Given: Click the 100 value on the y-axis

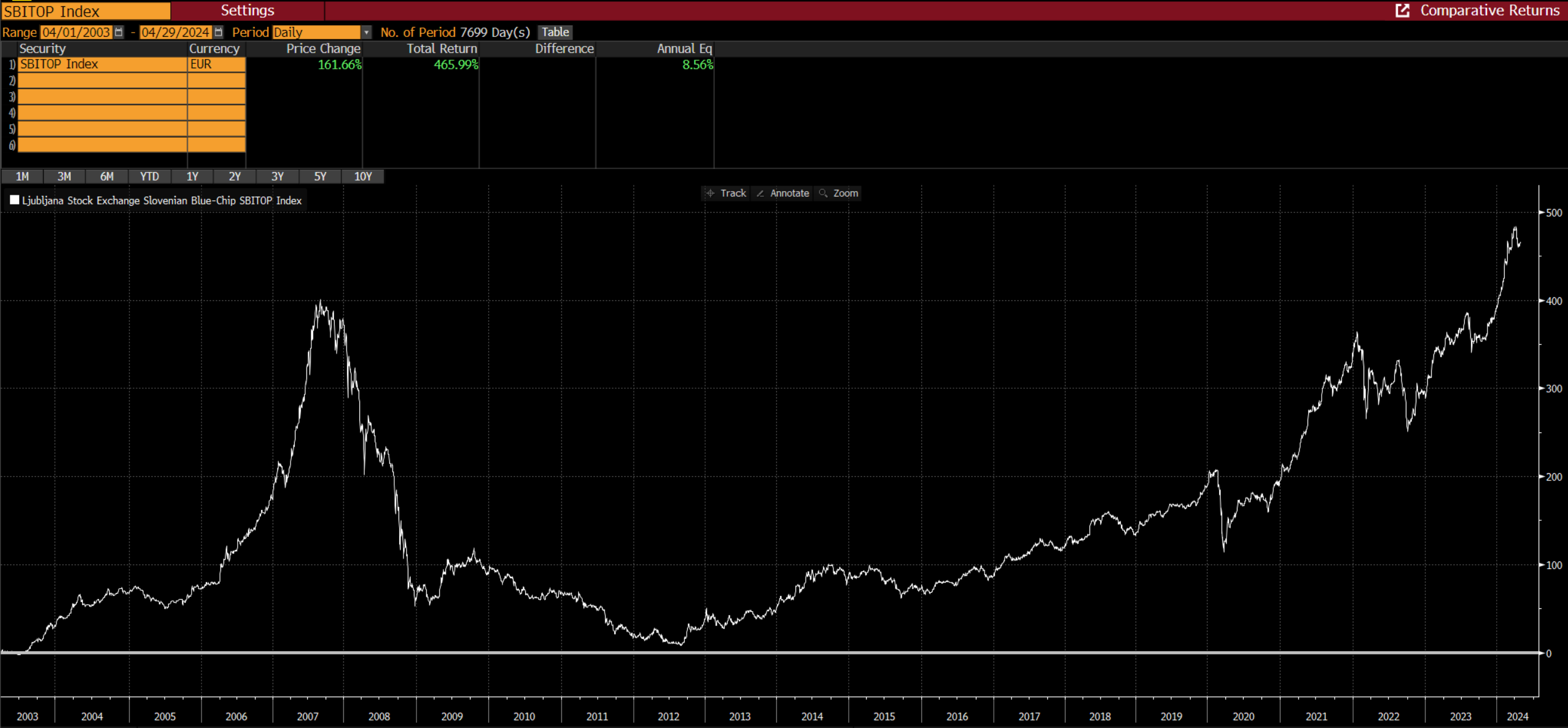Looking at the screenshot, I should (x=1554, y=565).
